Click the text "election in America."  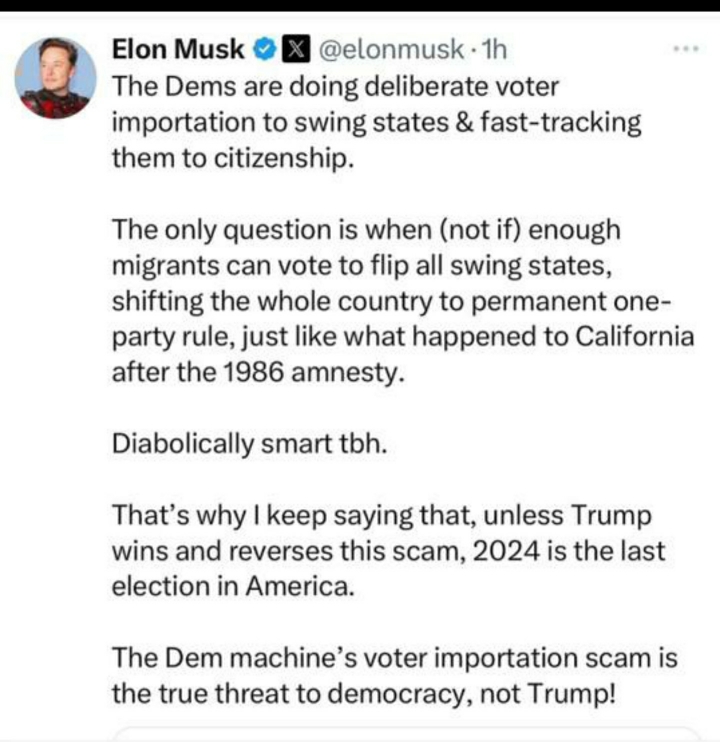(232, 587)
